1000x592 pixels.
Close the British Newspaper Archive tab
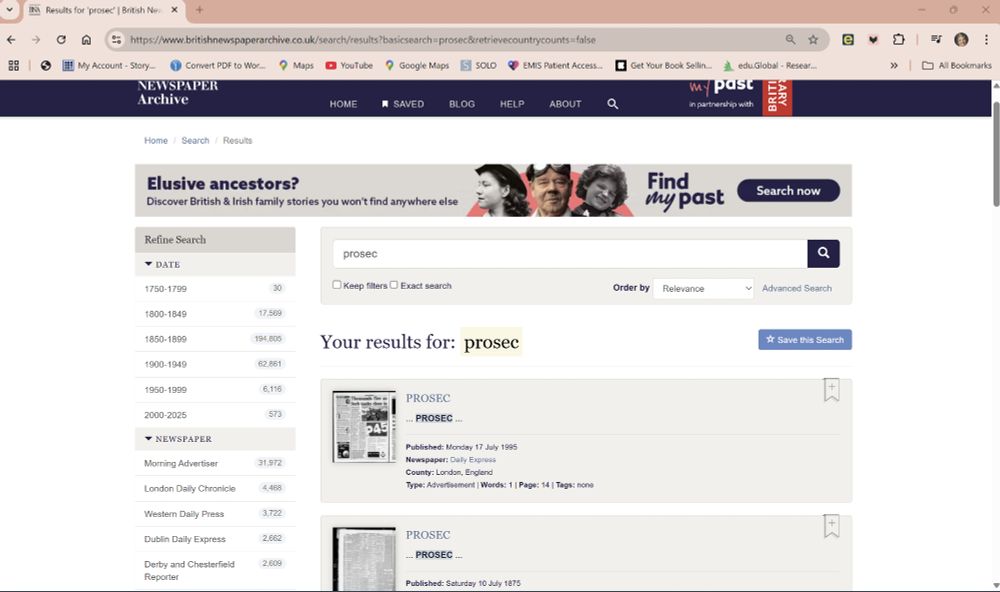pyautogui.click(x=174, y=10)
